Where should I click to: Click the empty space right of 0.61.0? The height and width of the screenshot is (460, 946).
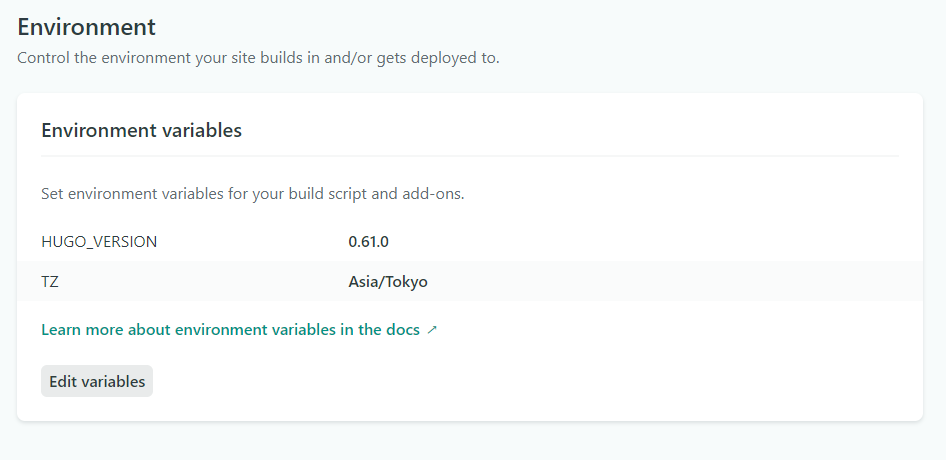click(640, 241)
